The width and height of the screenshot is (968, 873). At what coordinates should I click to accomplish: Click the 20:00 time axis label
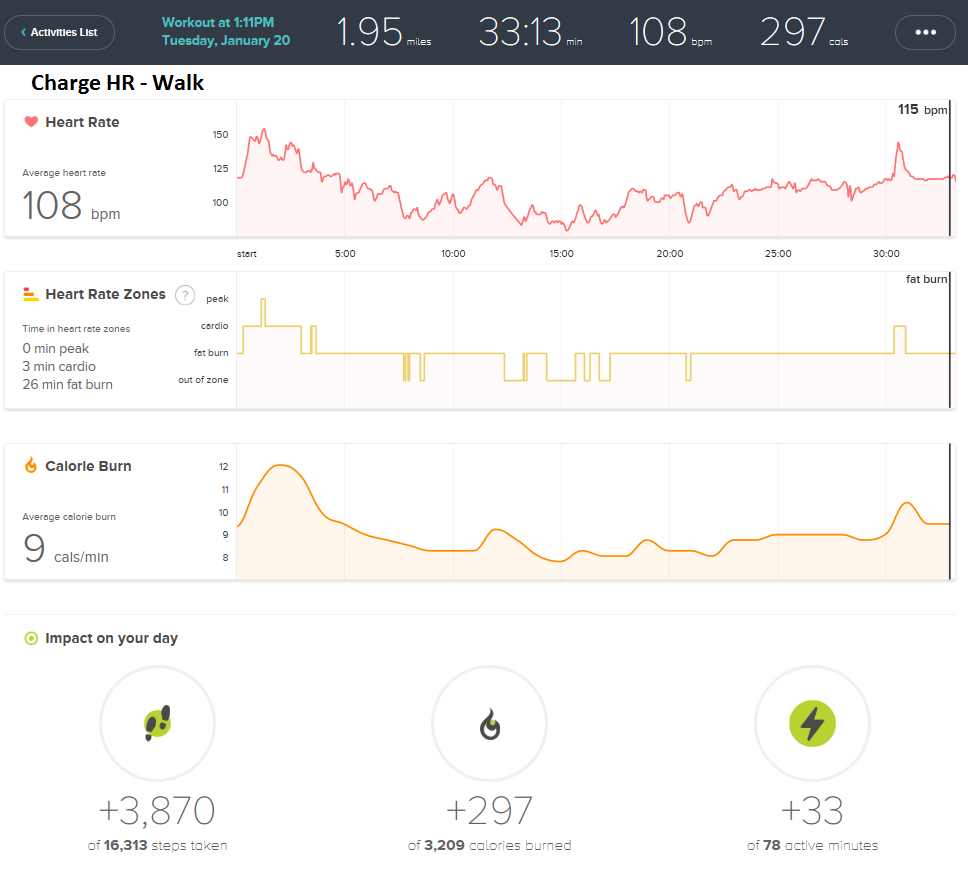(x=670, y=254)
